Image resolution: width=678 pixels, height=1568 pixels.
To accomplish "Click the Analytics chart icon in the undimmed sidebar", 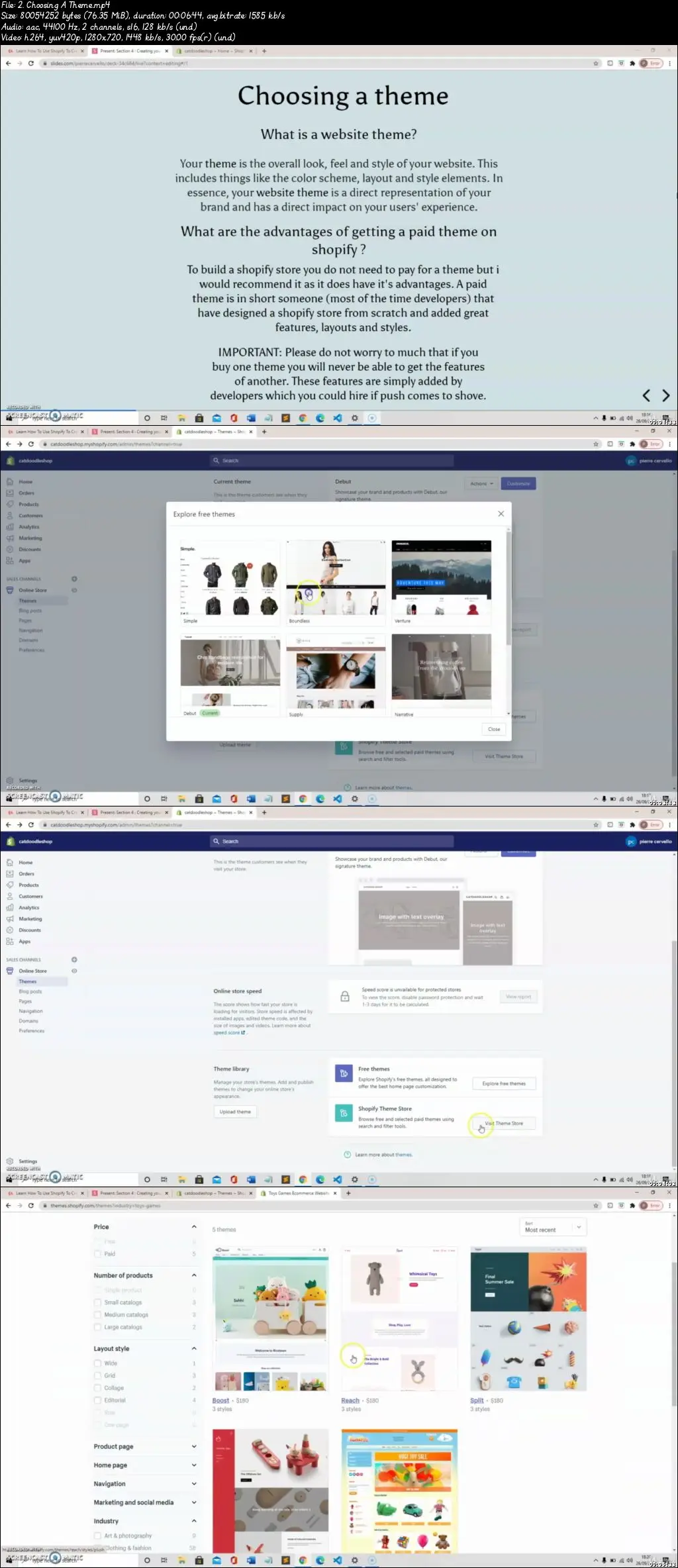I will pos(10,907).
